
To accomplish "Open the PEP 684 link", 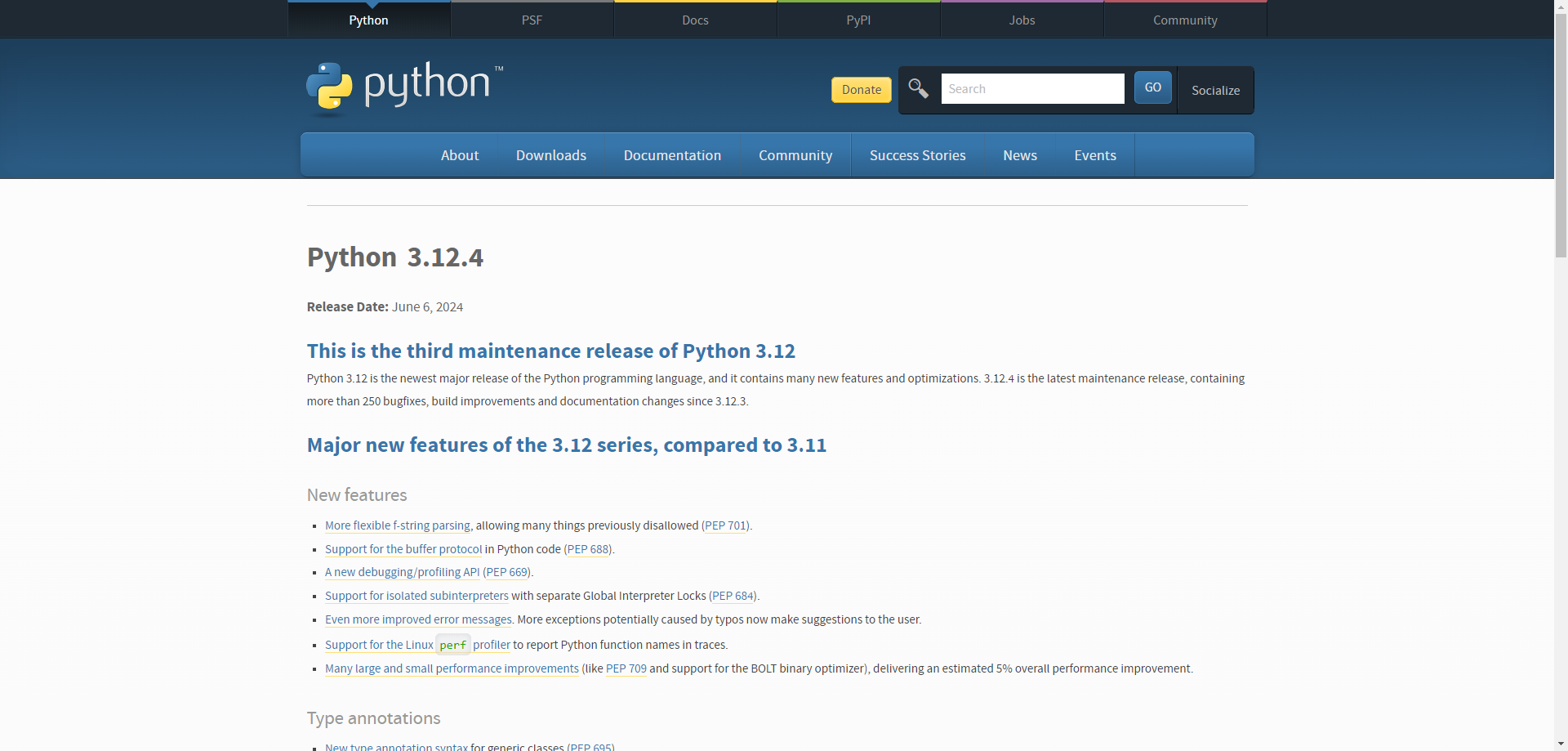I will pos(733,596).
